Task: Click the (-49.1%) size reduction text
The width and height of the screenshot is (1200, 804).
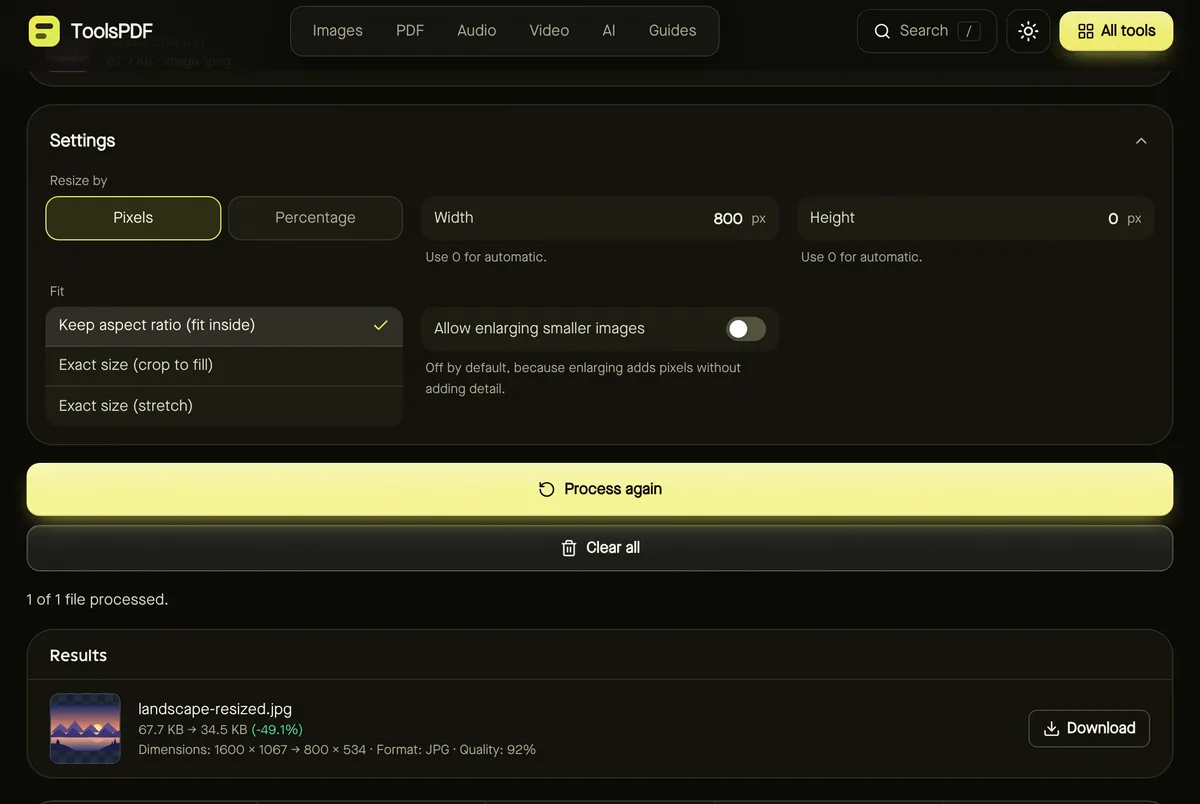Action: (x=277, y=729)
